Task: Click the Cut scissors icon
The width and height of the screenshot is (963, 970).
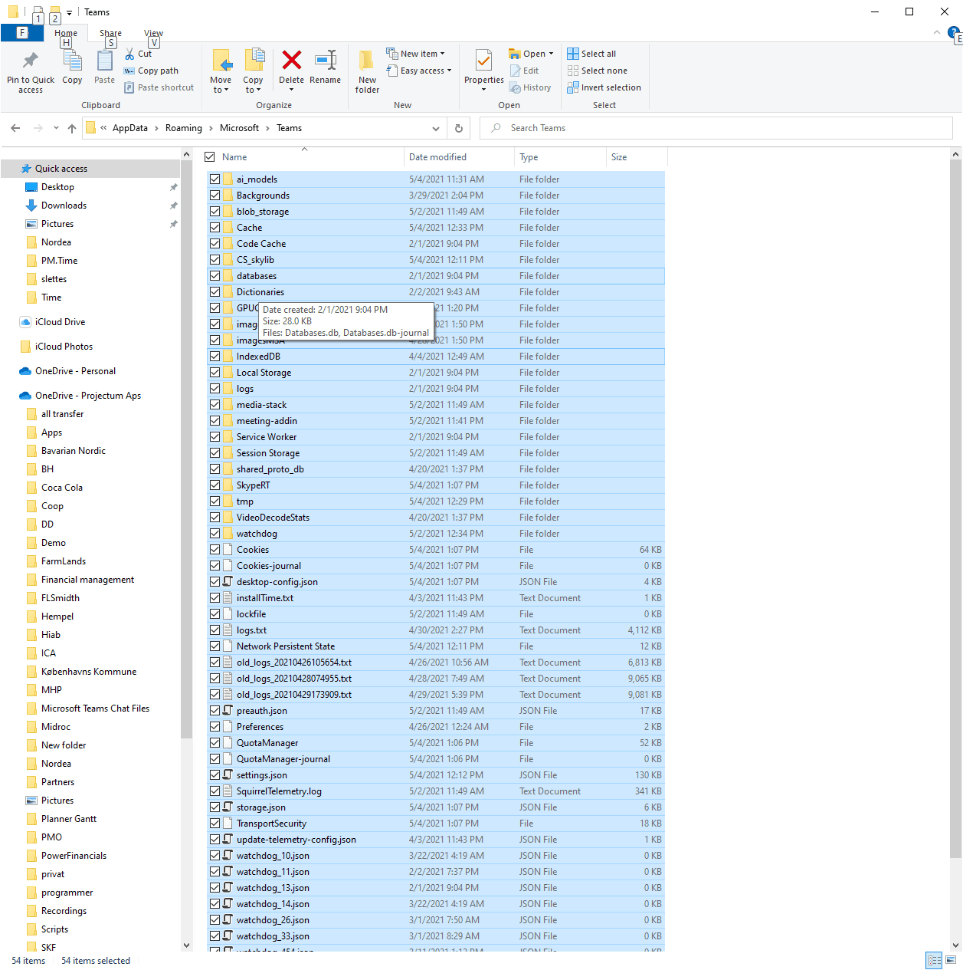Action: (129, 54)
